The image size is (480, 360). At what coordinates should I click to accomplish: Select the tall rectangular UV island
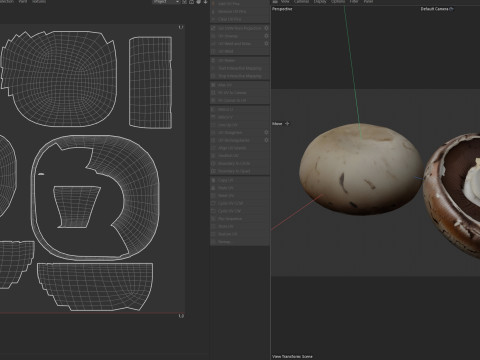point(151,82)
